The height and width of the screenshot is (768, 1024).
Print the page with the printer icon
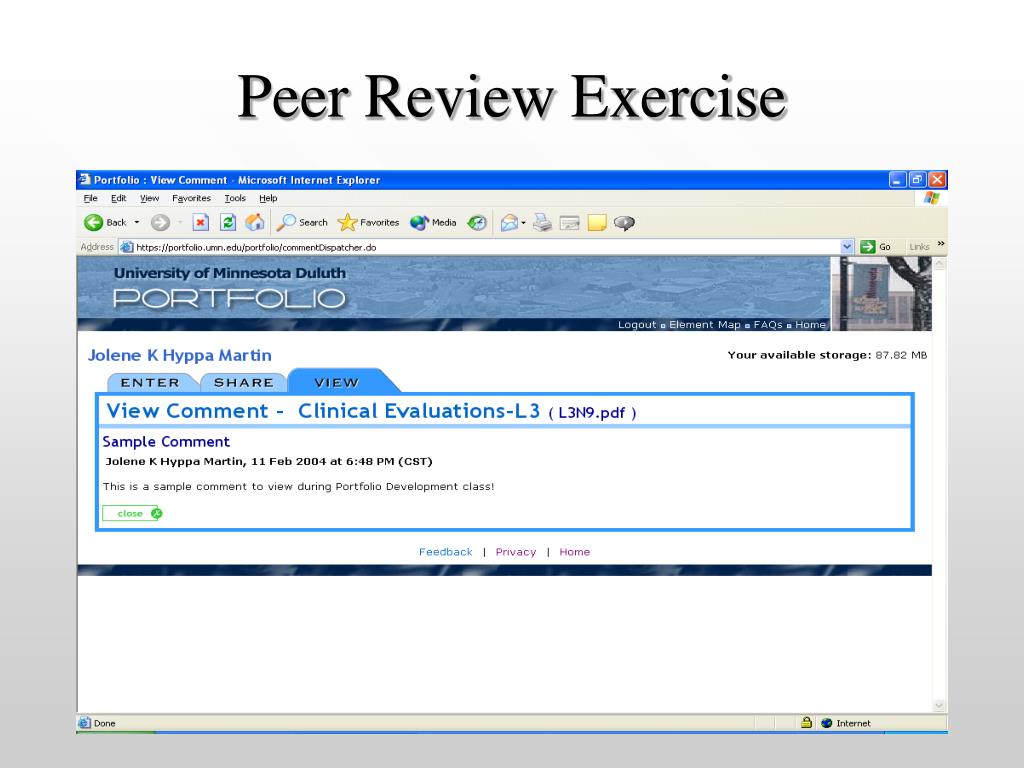tap(542, 223)
